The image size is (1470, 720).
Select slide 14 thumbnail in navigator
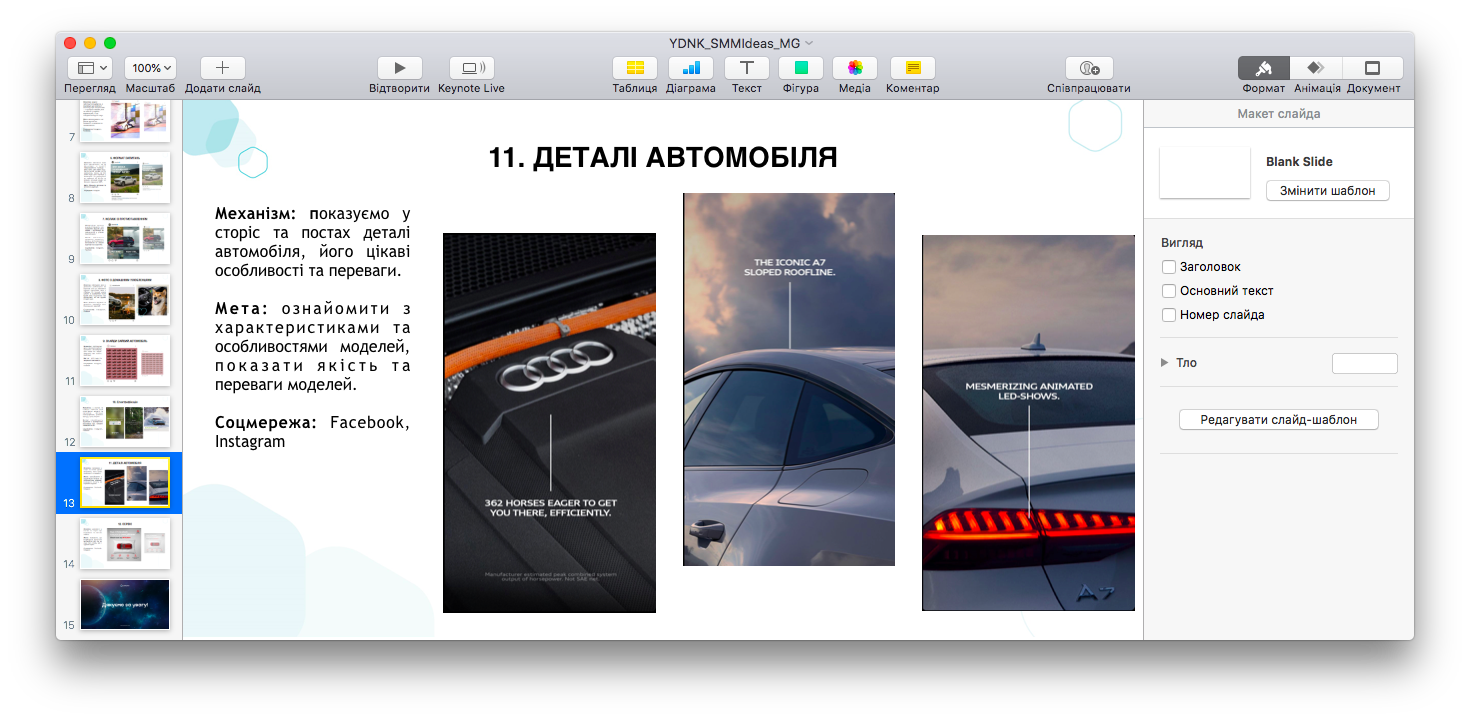pyautogui.click(x=125, y=543)
